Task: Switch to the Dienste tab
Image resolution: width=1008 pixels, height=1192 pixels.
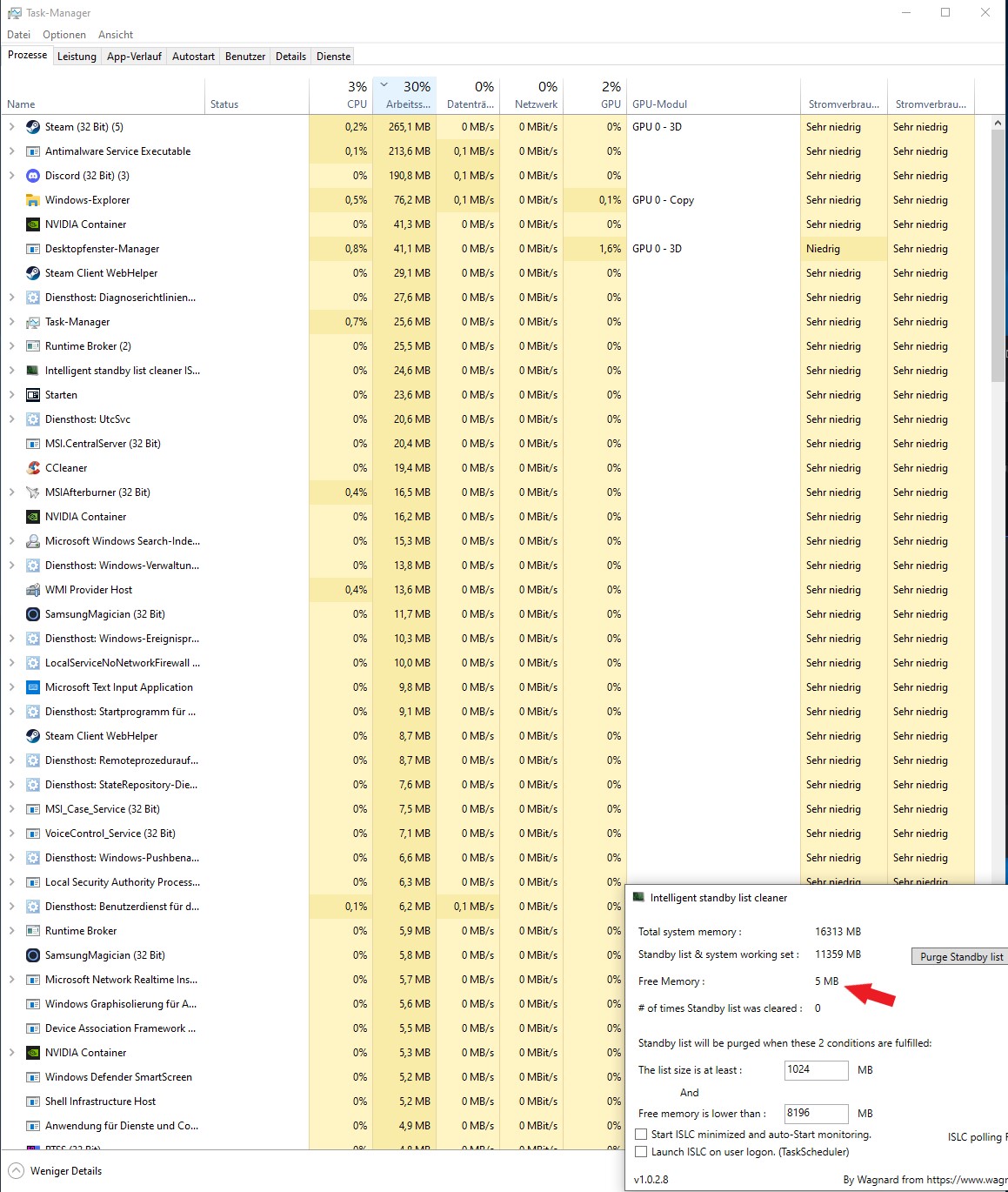Action: [333, 57]
